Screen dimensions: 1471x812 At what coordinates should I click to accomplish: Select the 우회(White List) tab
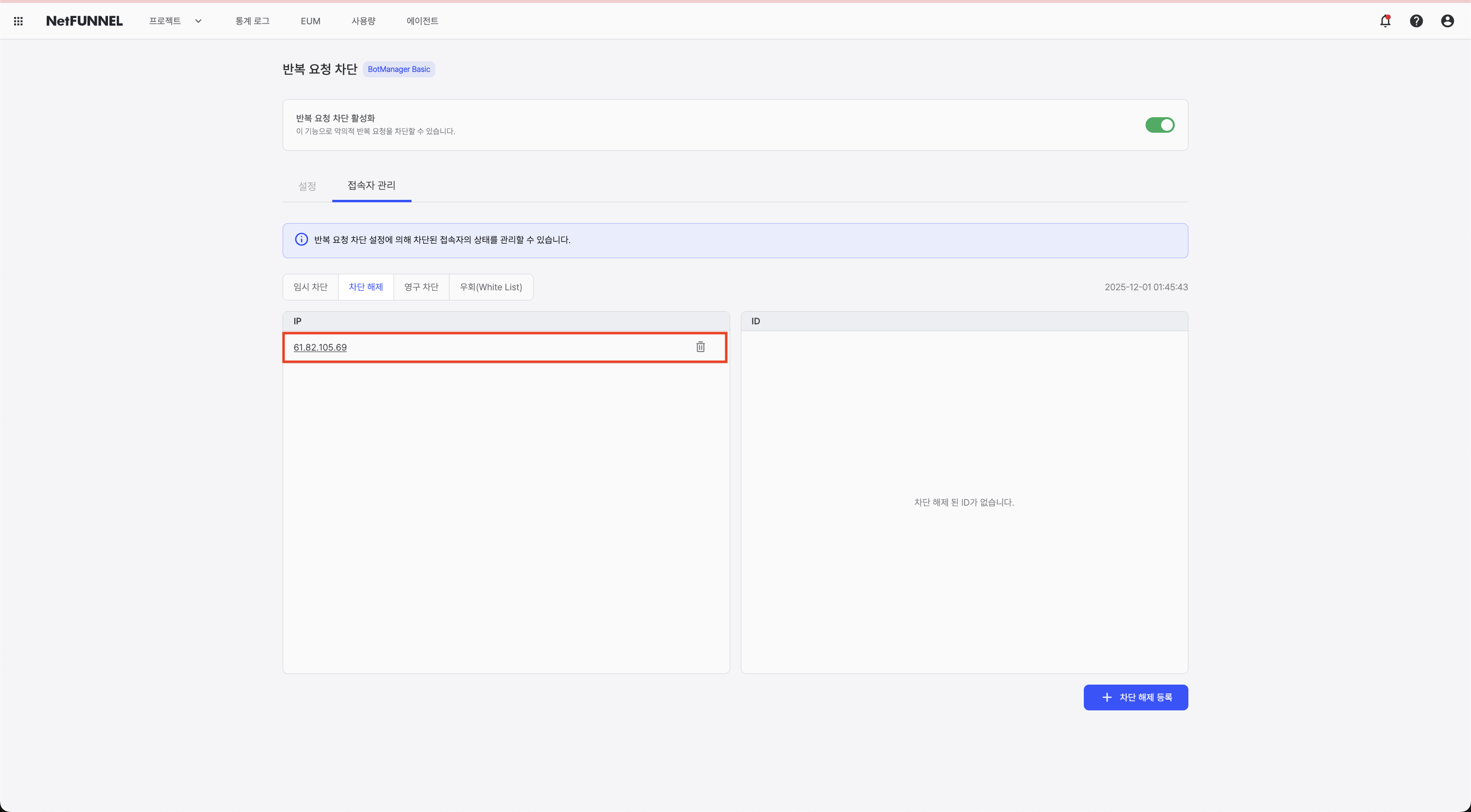pos(491,287)
